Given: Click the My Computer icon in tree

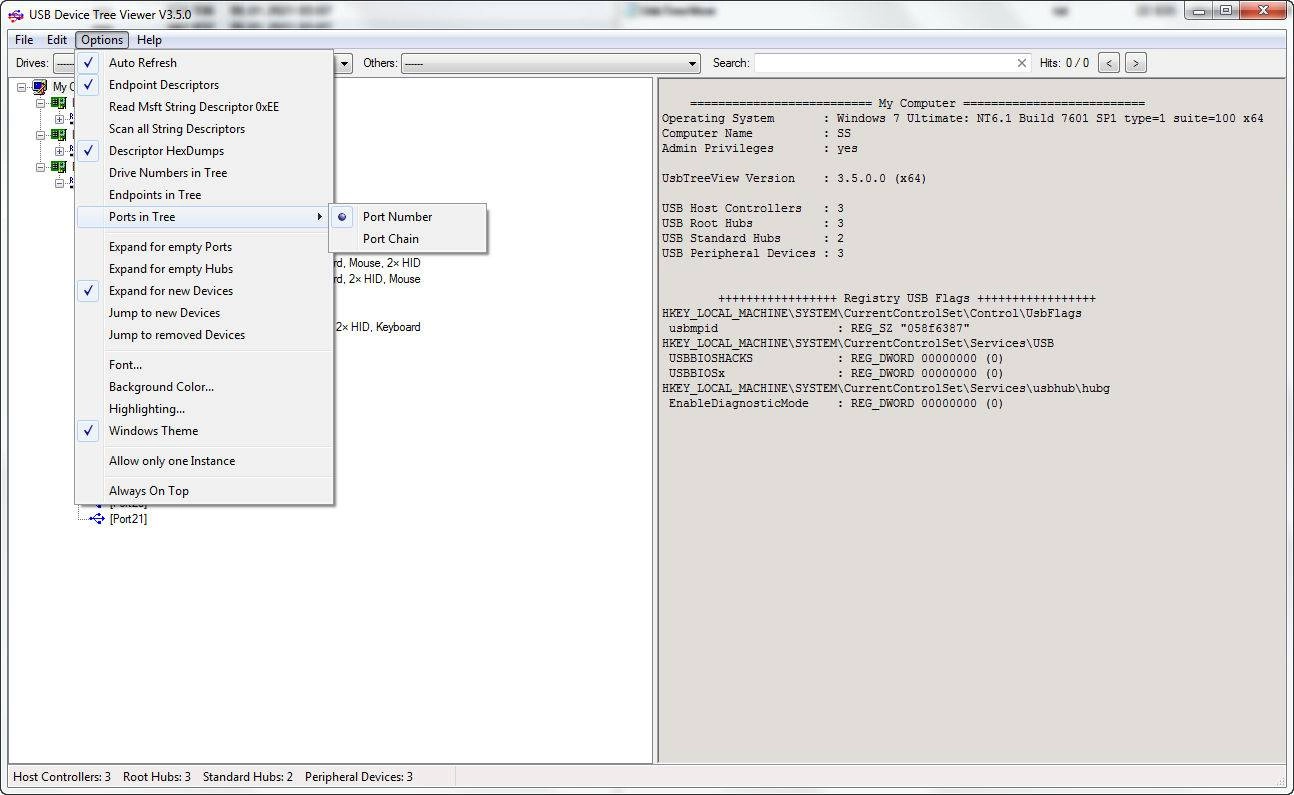Looking at the screenshot, I should click(39, 87).
